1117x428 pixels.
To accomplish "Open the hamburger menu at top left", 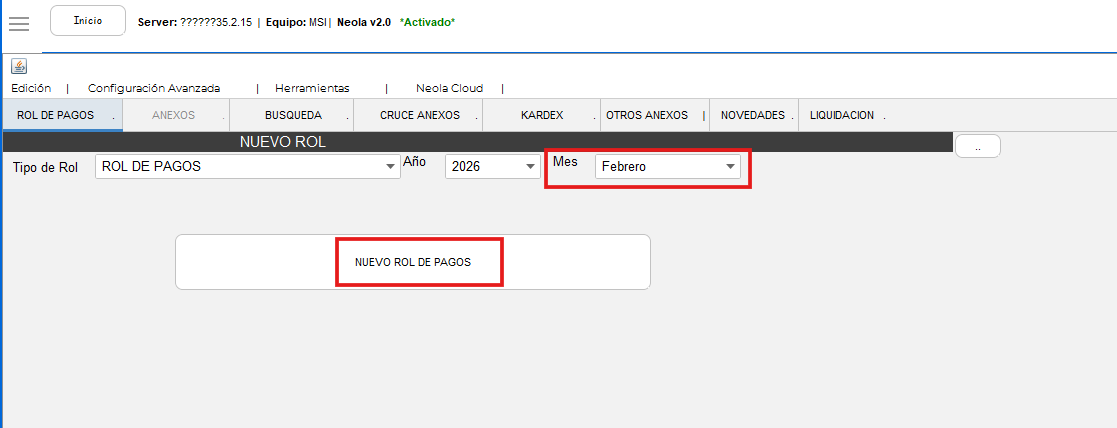I will click(x=19, y=22).
